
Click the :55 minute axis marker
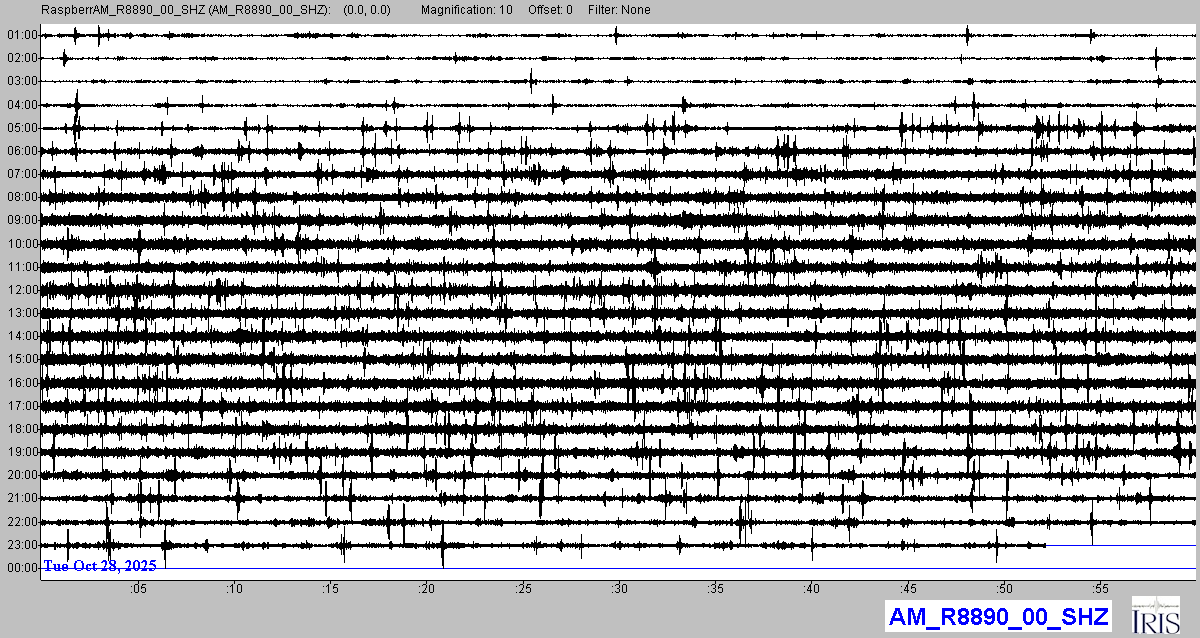(x=1100, y=588)
